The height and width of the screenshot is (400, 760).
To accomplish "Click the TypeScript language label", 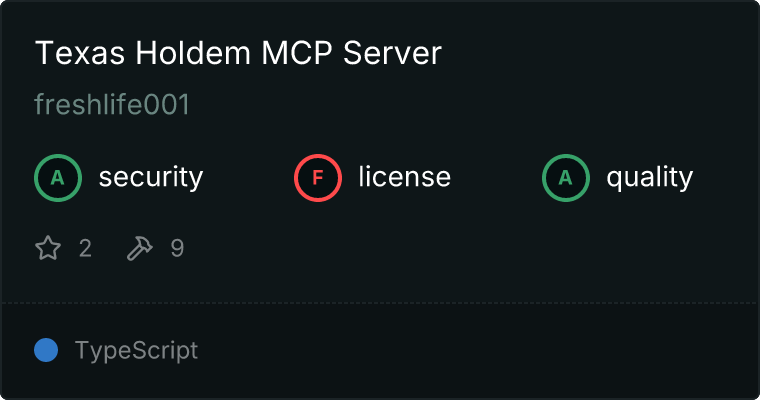I will point(136,350).
